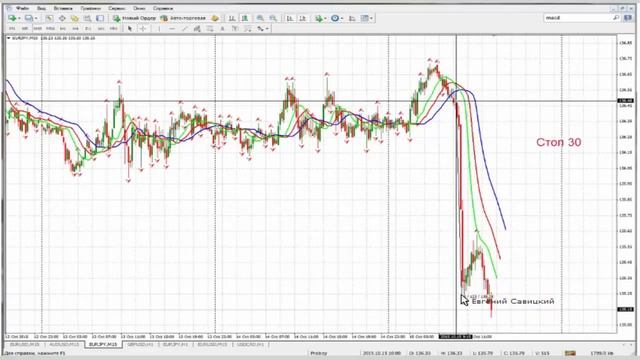The image size is (640, 360).
Task: Select the H4 timeframe button
Action: tap(76, 29)
